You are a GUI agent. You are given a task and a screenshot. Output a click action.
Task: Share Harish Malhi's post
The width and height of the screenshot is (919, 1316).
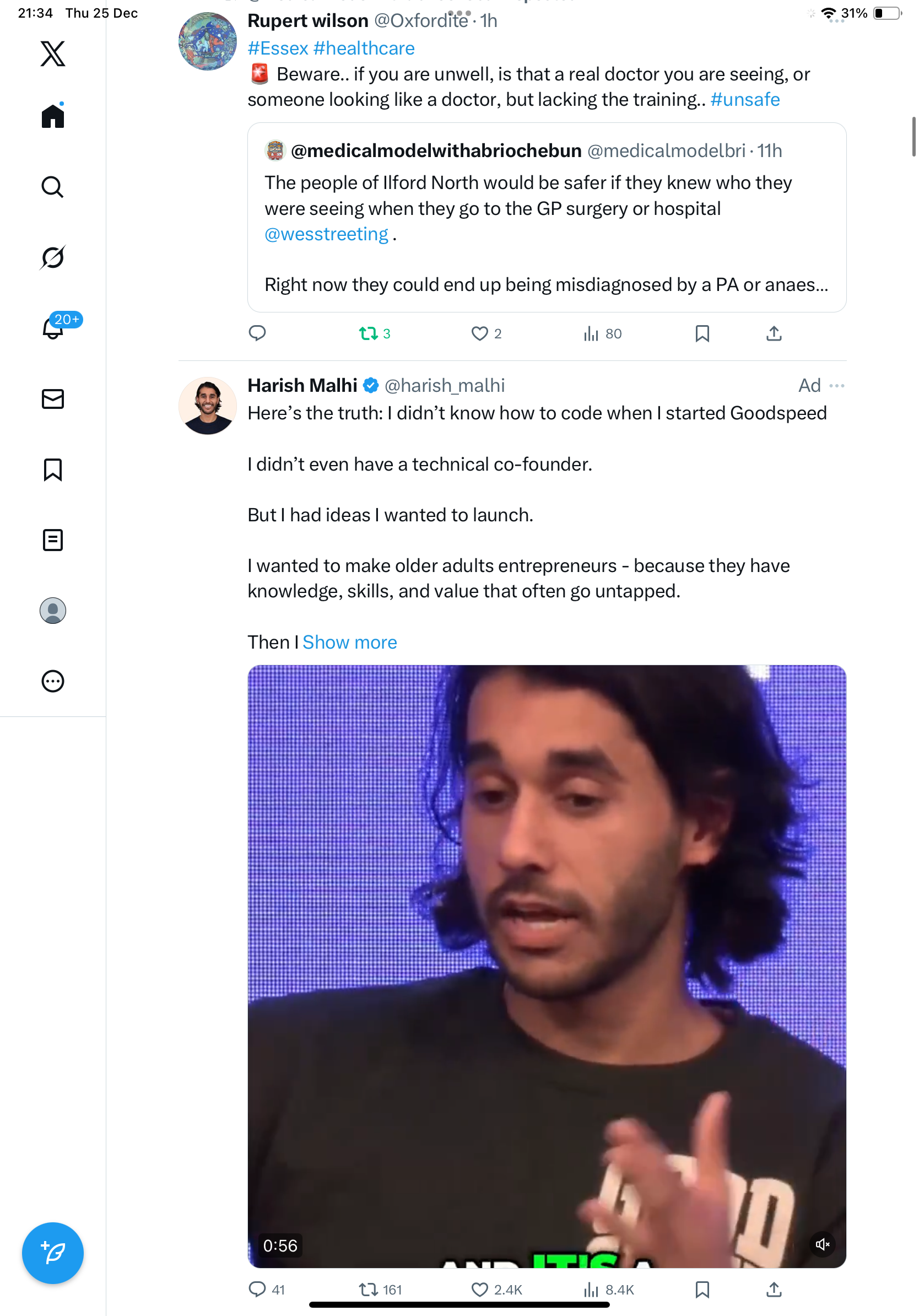(x=774, y=1290)
